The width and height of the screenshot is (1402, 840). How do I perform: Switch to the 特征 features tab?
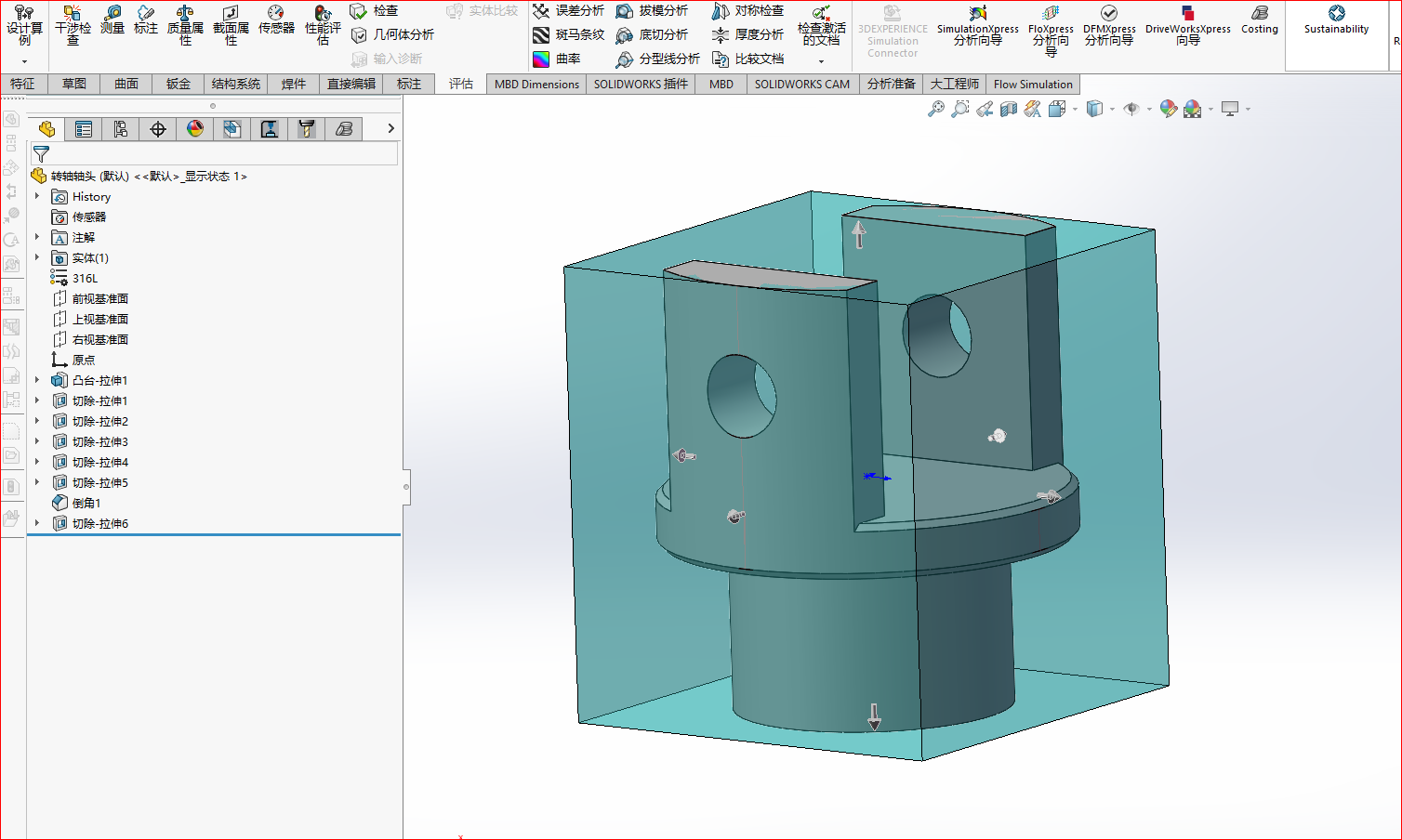pyautogui.click(x=22, y=84)
